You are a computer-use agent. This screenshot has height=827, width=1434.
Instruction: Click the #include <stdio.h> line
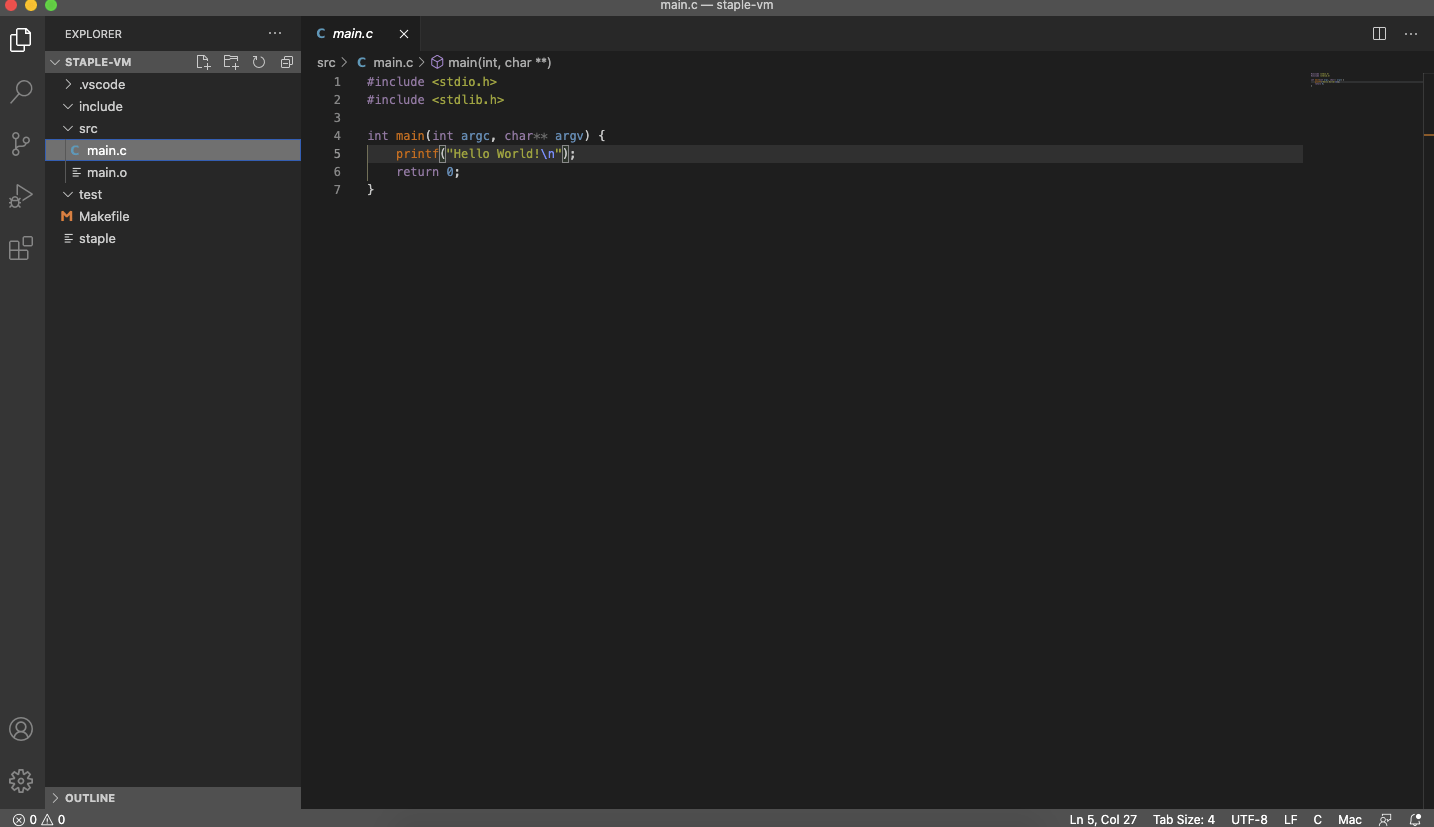[x=432, y=82]
